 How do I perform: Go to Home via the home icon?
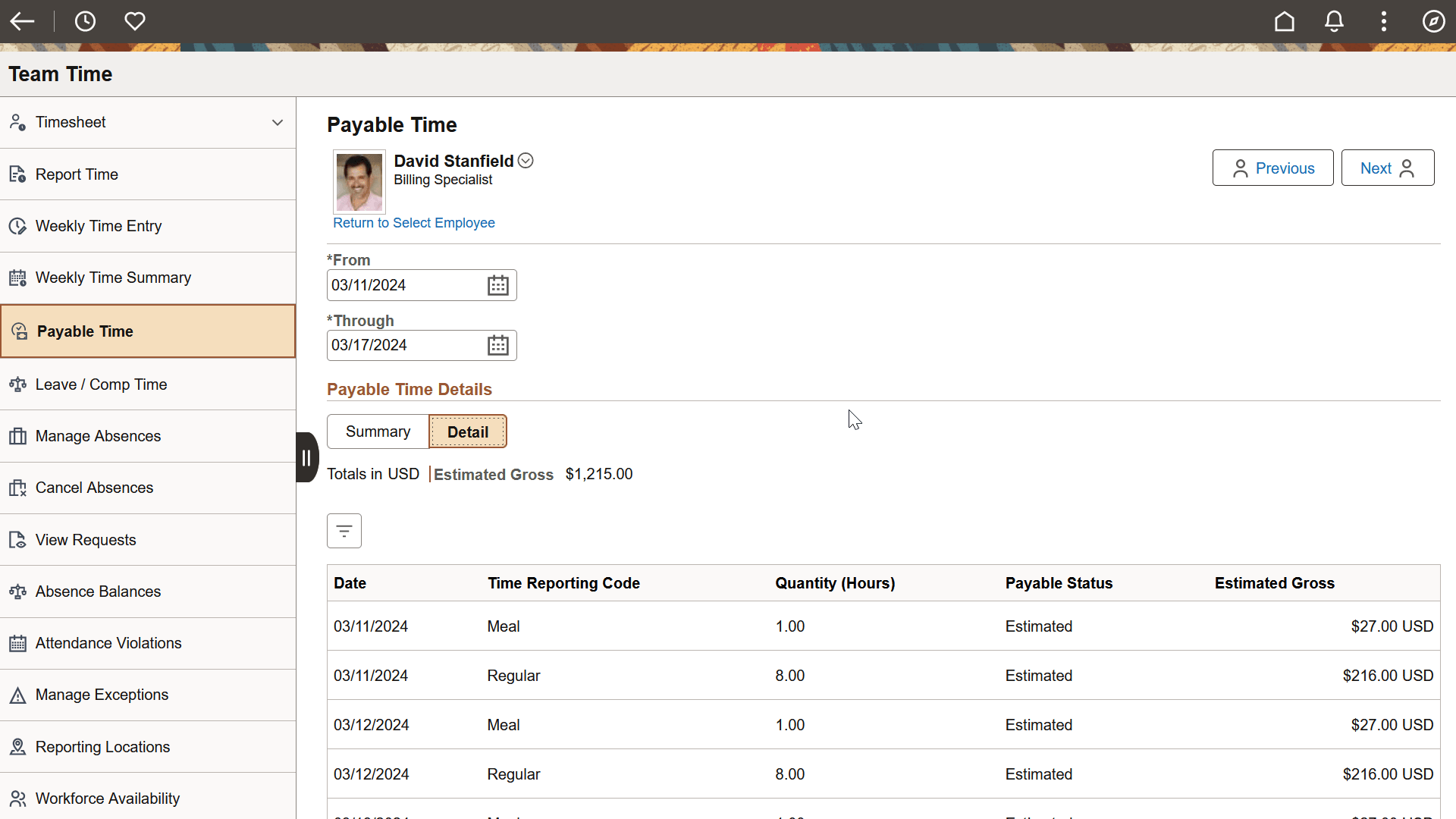[x=1285, y=21]
